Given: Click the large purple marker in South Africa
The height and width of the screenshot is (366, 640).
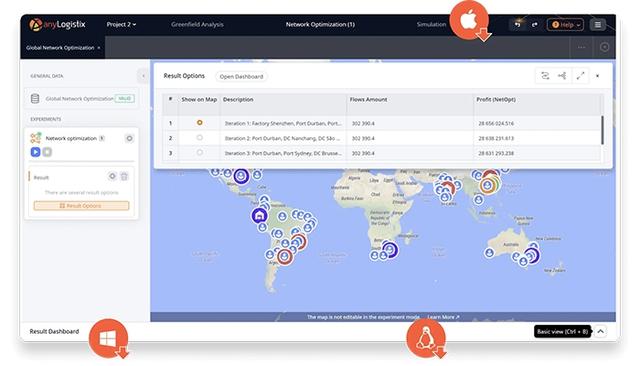Looking at the screenshot, I should 390,249.
